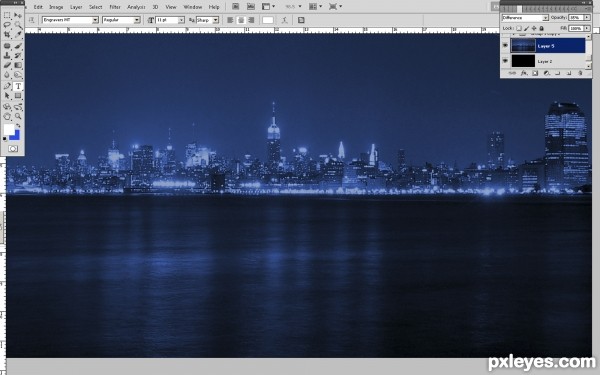The height and width of the screenshot is (375, 600).
Task: Create a new group in Layers panel
Action: 558,73
